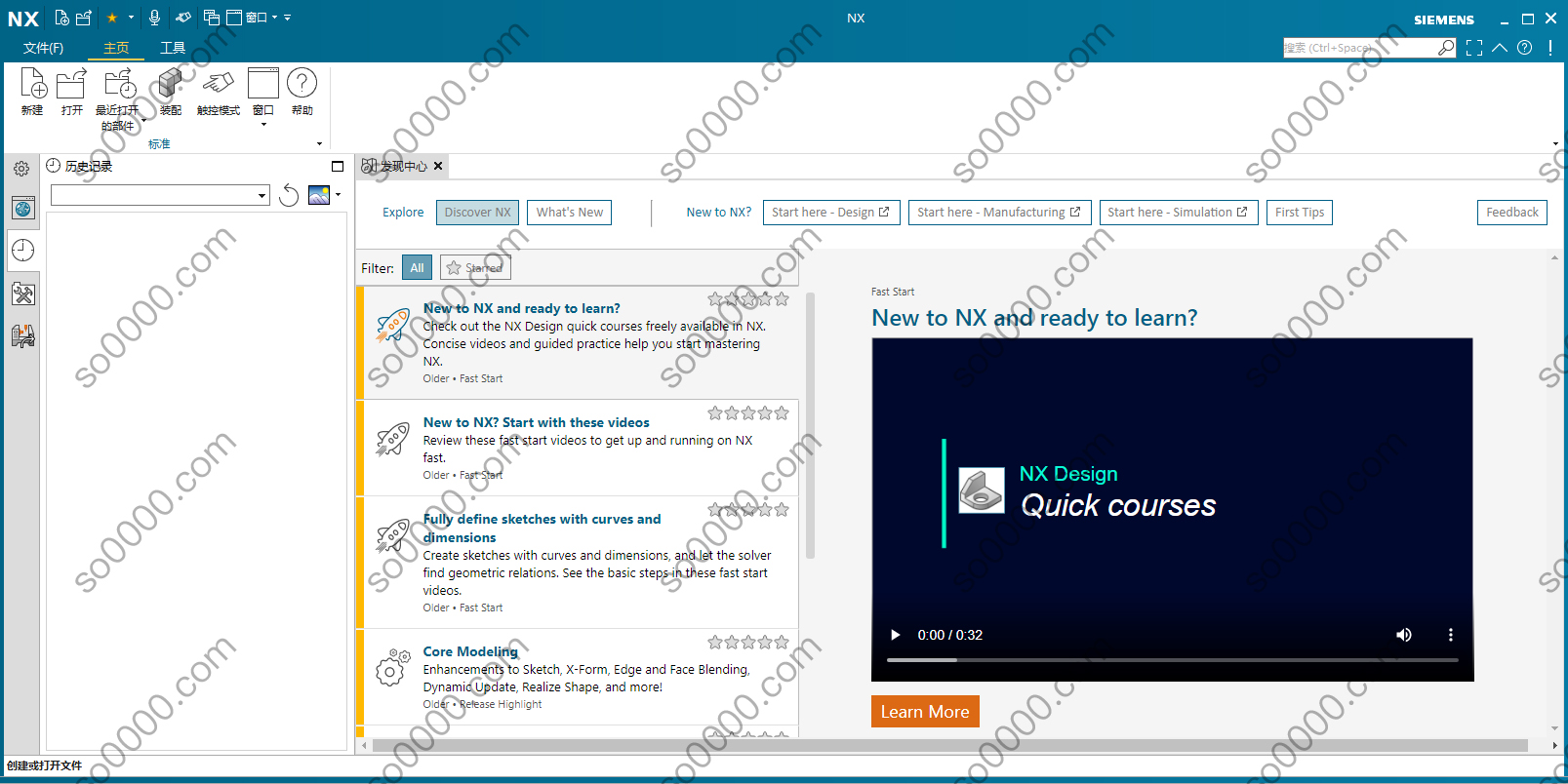The width and height of the screenshot is (1568, 784).
Task: Toggle full screen mode icon top right
Action: [x=1474, y=48]
